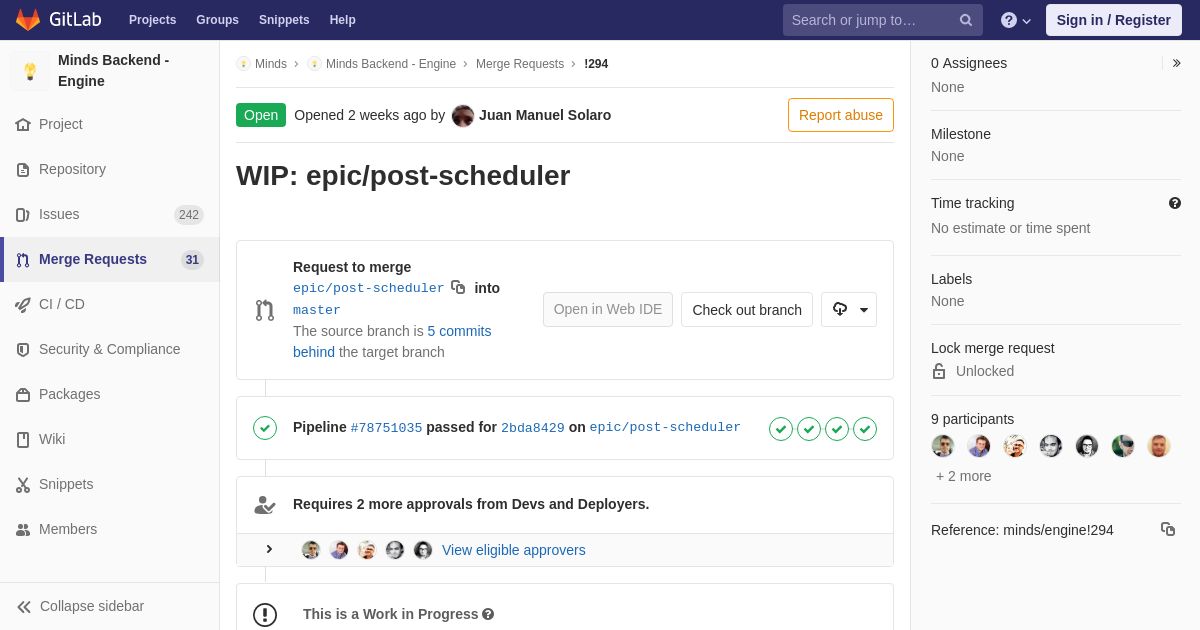Click Open in Web IDE button

click(x=608, y=310)
